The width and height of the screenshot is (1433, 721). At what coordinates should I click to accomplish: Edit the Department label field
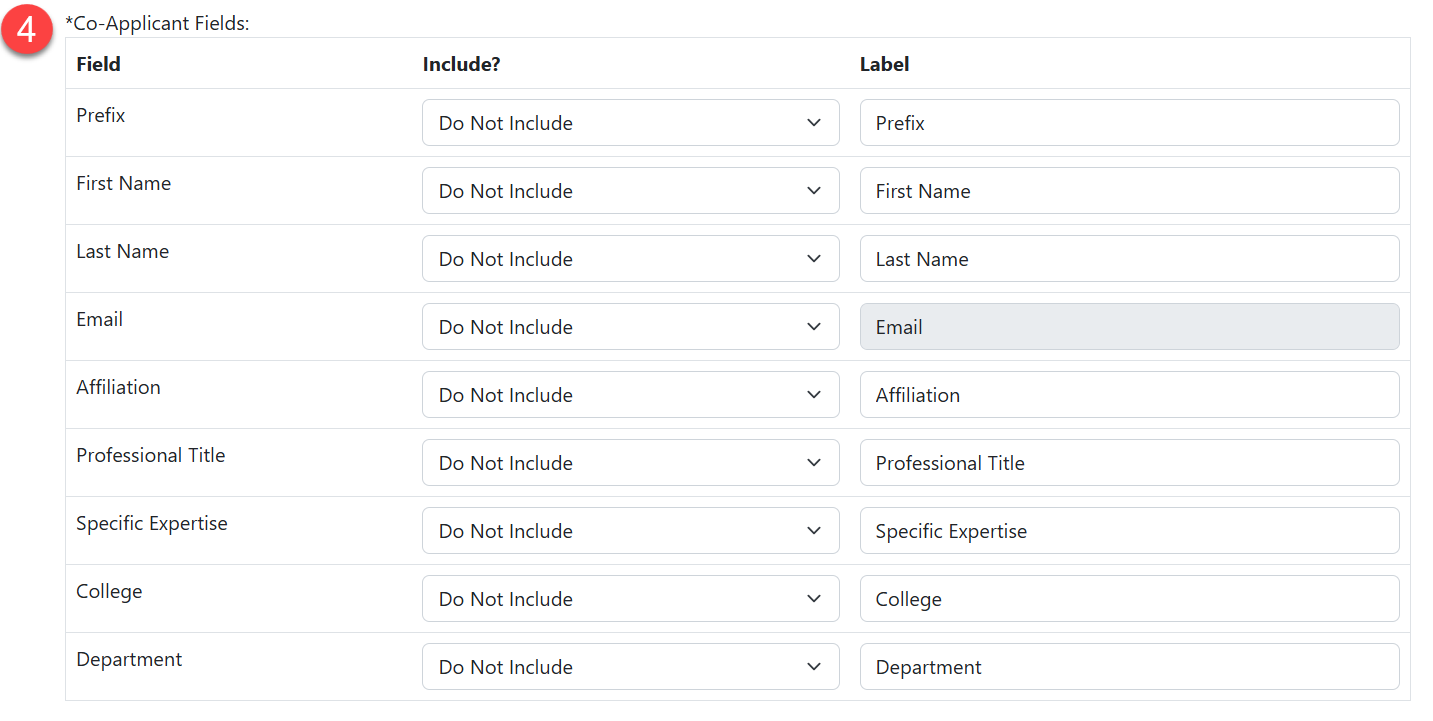pos(1129,667)
